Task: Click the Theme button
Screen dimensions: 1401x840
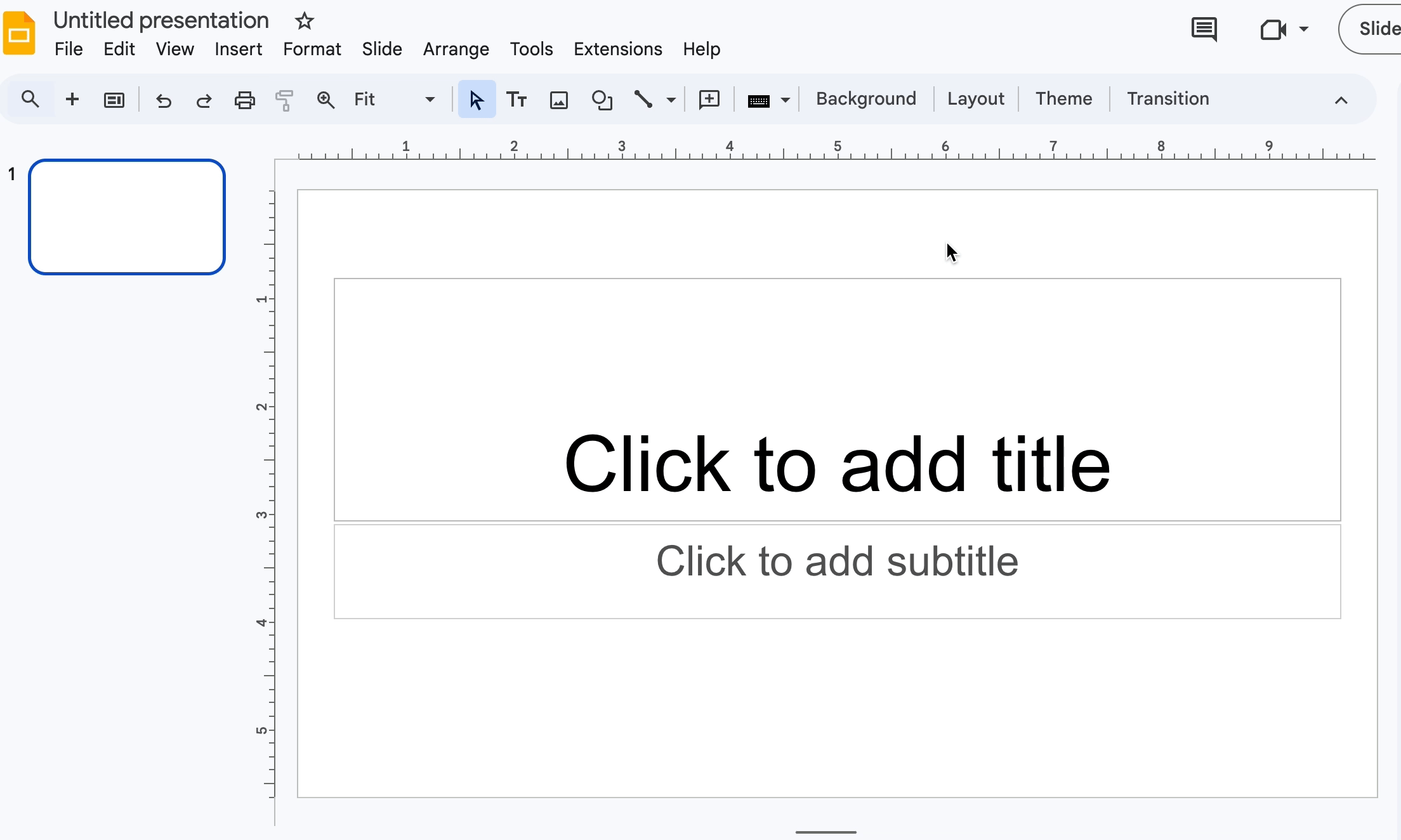Action: (1063, 99)
